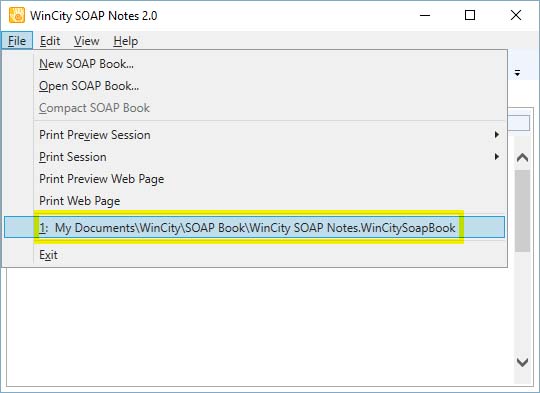Image resolution: width=540 pixels, height=393 pixels.
Task: Choose New SOAP Book... from File menu
Action: click(x=255, y=64)
